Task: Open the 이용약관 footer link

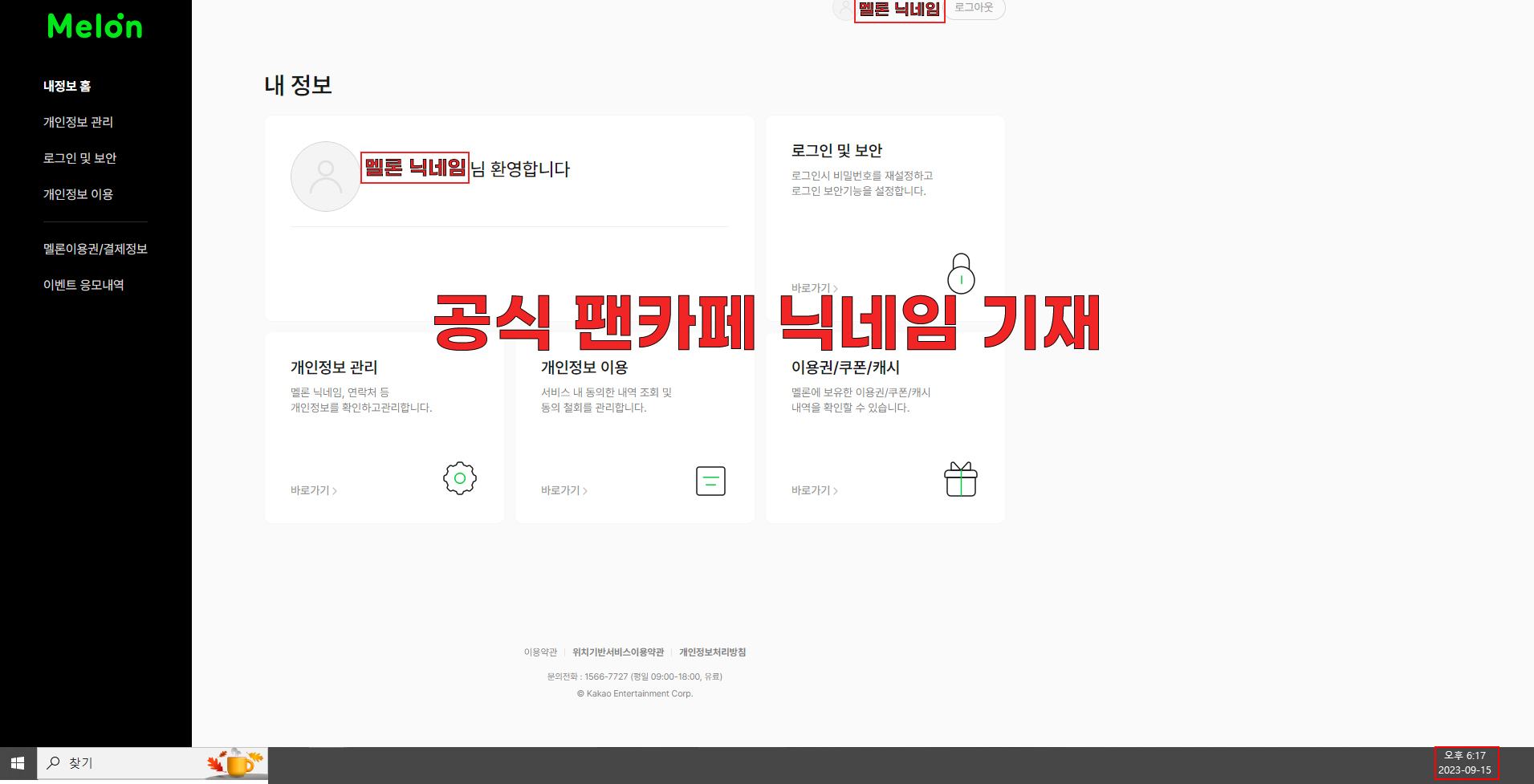Action: (x=540, y=652)
